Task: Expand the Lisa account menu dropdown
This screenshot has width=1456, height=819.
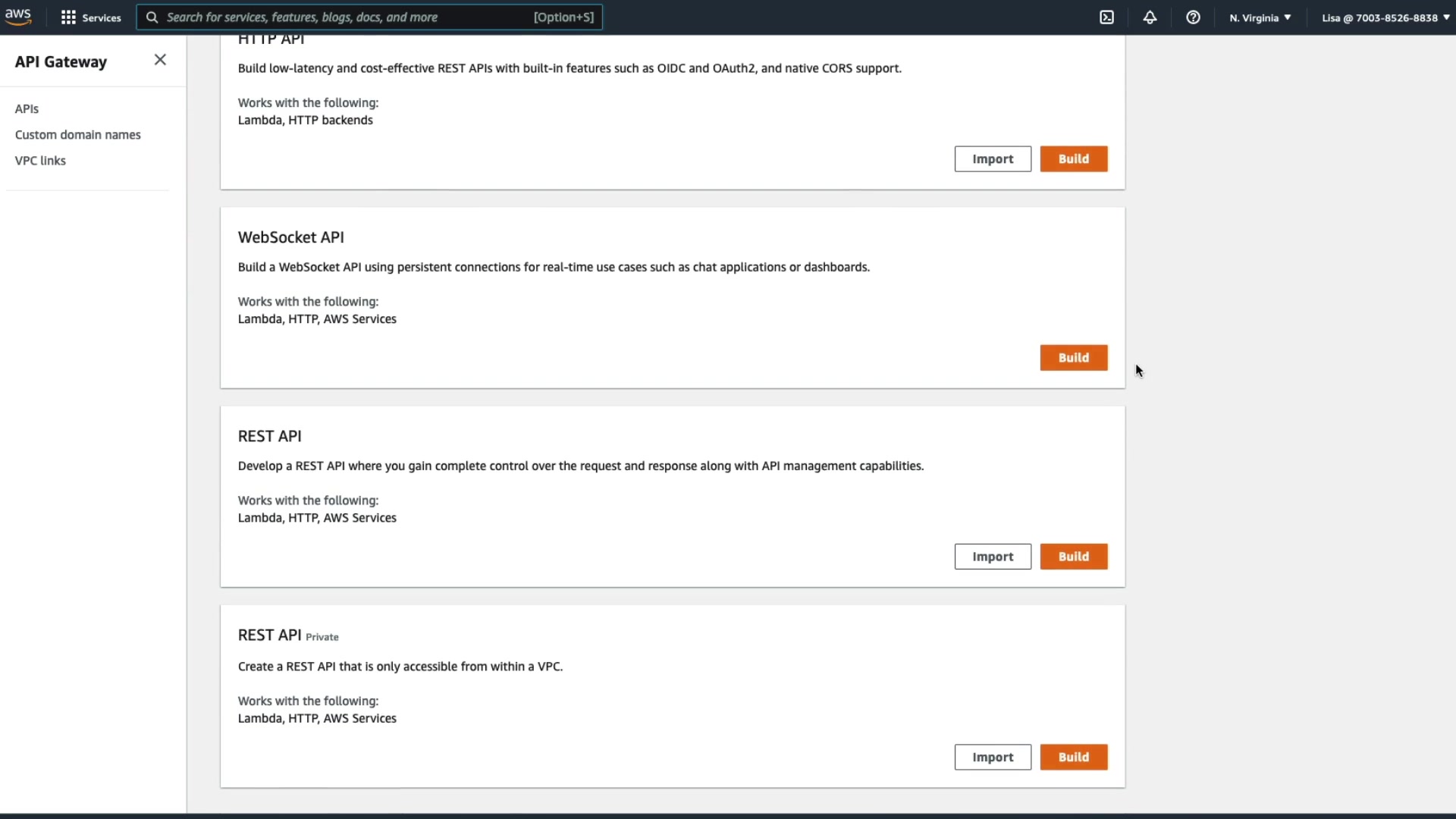Action: coord(1385,17)
